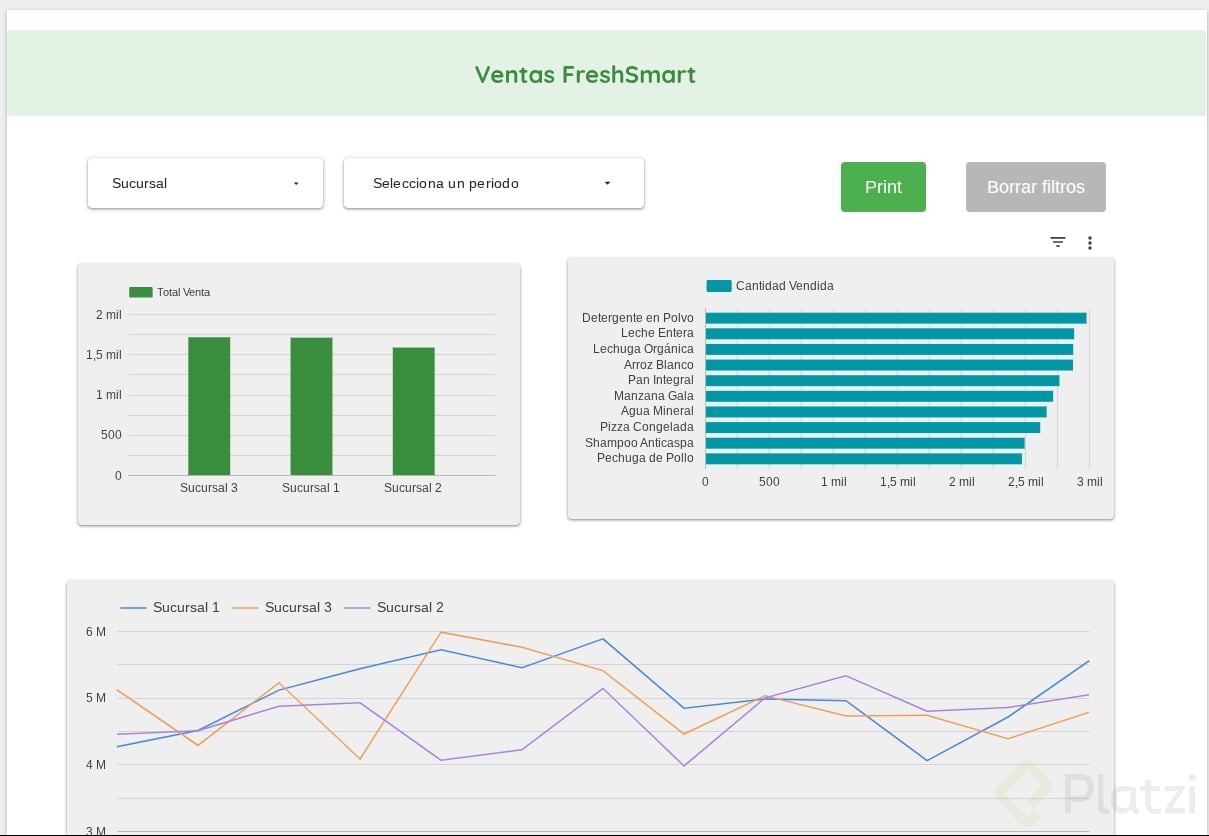Viewport: 1209px width, 836px height.
Task: Open the chart filter icon
Action: point(1058,242)
